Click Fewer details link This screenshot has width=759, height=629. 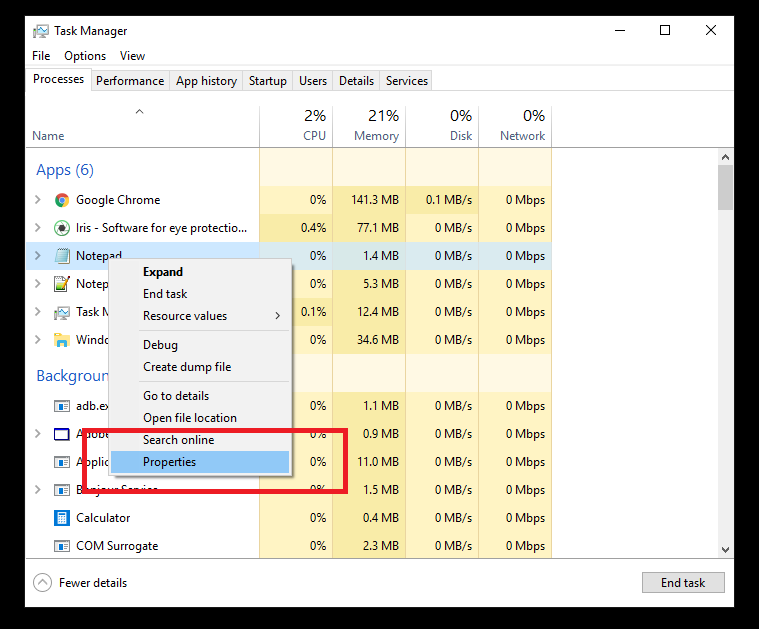click(x=93, y=583)
